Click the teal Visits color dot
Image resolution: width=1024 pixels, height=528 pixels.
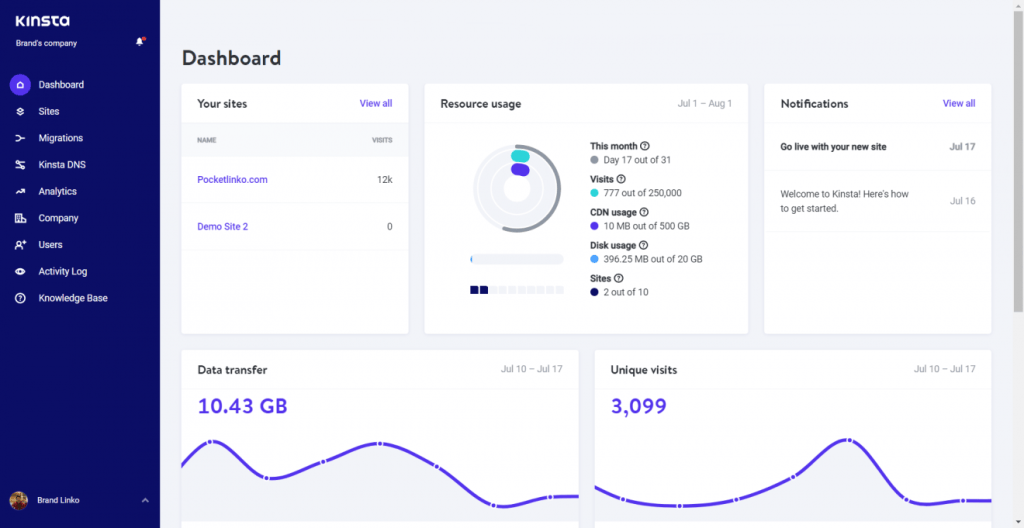[x=594, y=193]
